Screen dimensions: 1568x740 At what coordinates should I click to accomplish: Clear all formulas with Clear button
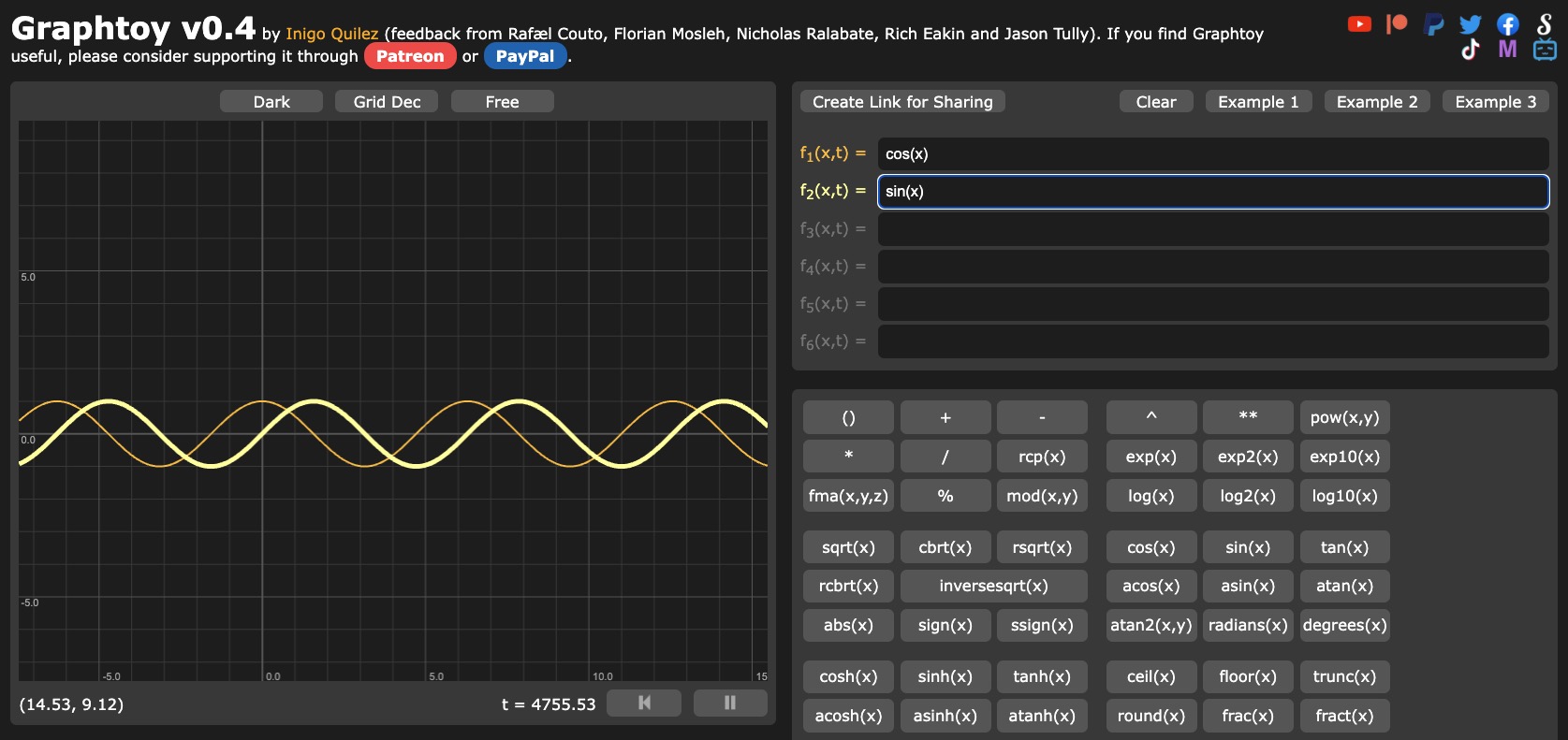[x=1156, y=101]
